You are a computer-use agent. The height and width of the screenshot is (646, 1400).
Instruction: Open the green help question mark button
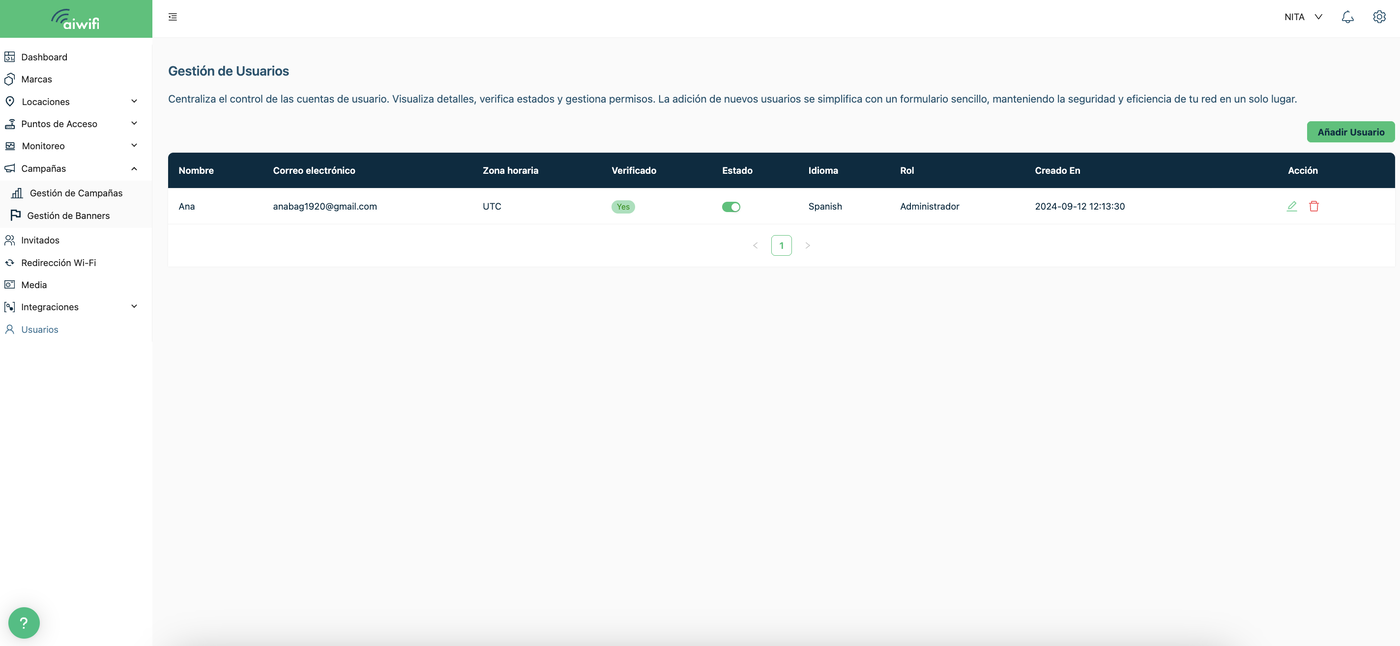pos(24,623)
